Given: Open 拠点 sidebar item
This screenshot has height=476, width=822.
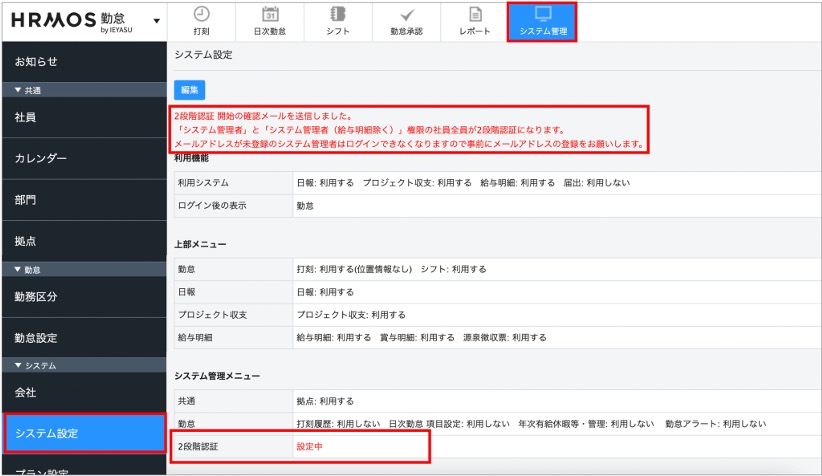Looking at the screenshot, I should click(x=26, y=241).
